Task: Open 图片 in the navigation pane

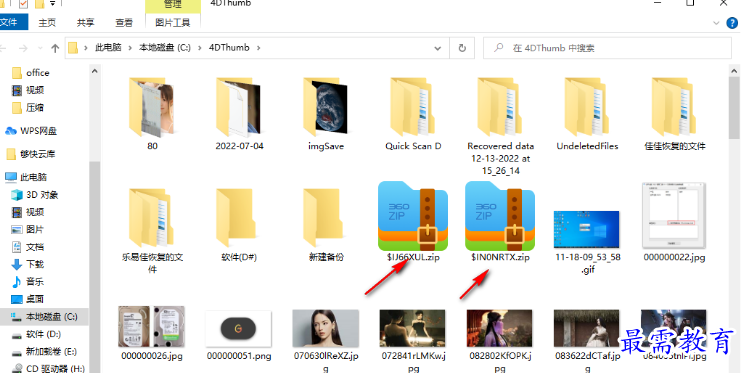Action: tap(28, 229)
